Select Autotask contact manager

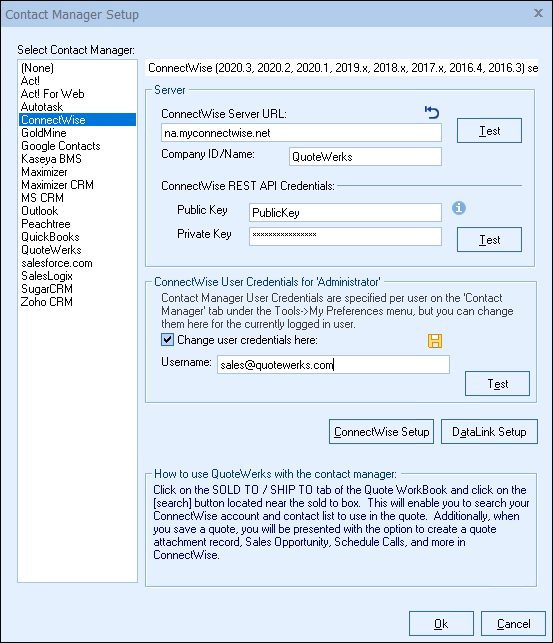point(77,107)
